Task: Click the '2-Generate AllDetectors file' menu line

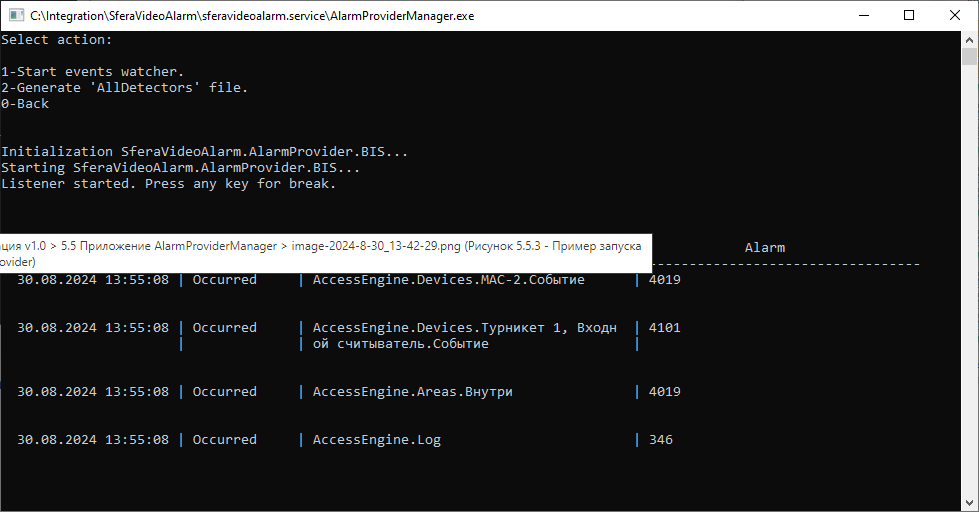Action: (125, 88)
